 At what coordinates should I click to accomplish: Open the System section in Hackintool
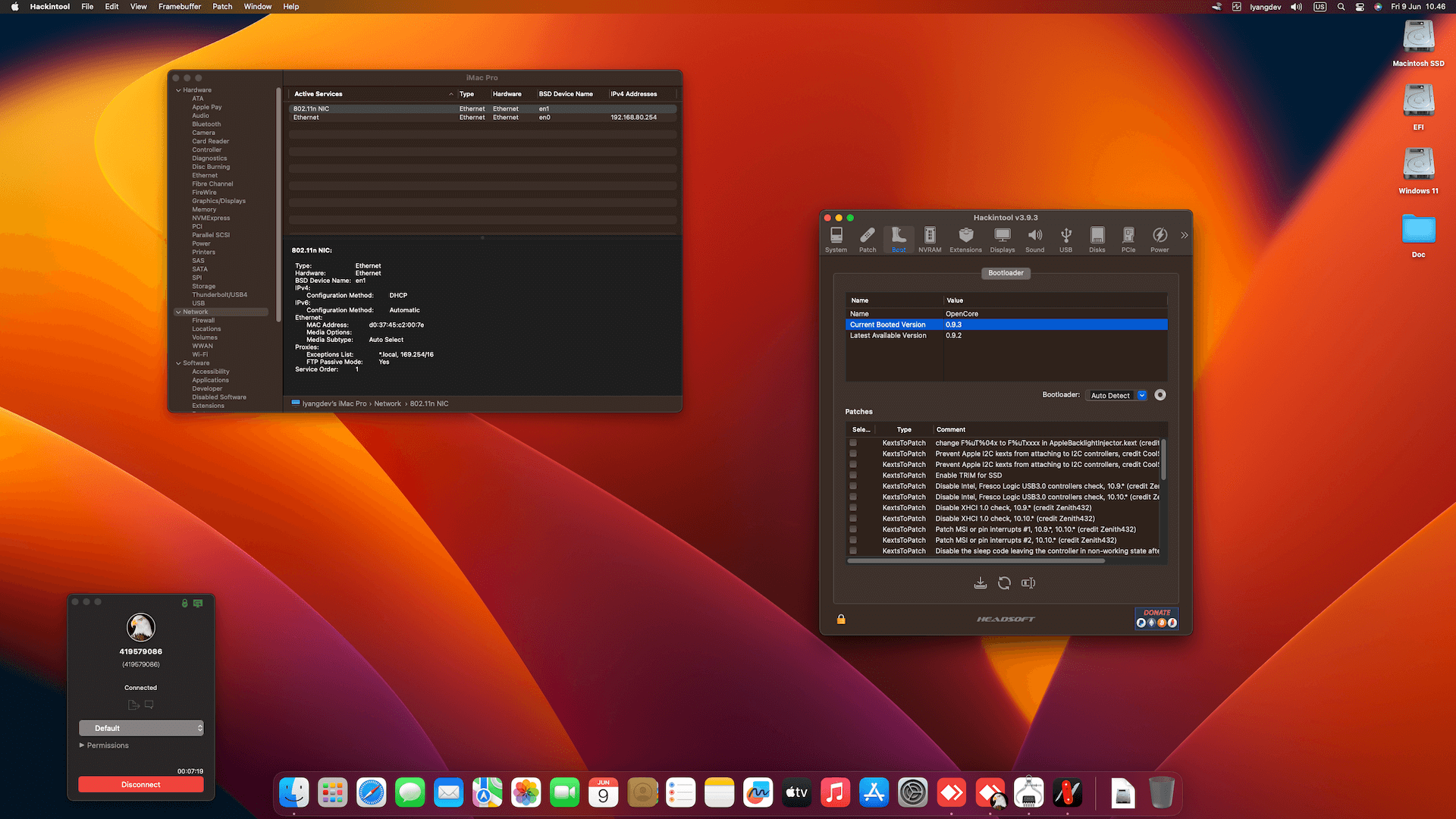[836, 239]
